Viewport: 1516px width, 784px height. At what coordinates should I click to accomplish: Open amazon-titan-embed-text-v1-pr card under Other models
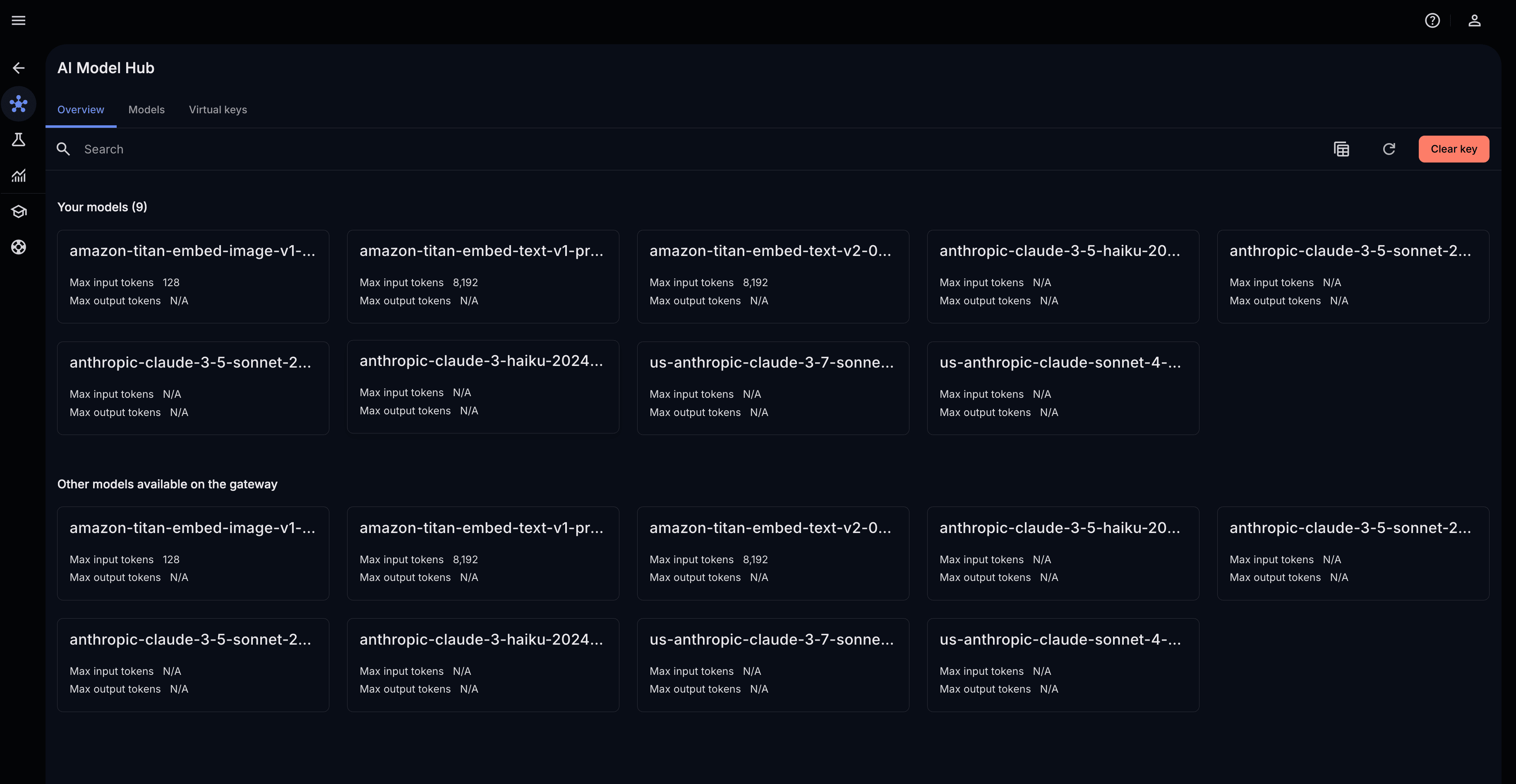pyautogui.click(x=483, y=553)
